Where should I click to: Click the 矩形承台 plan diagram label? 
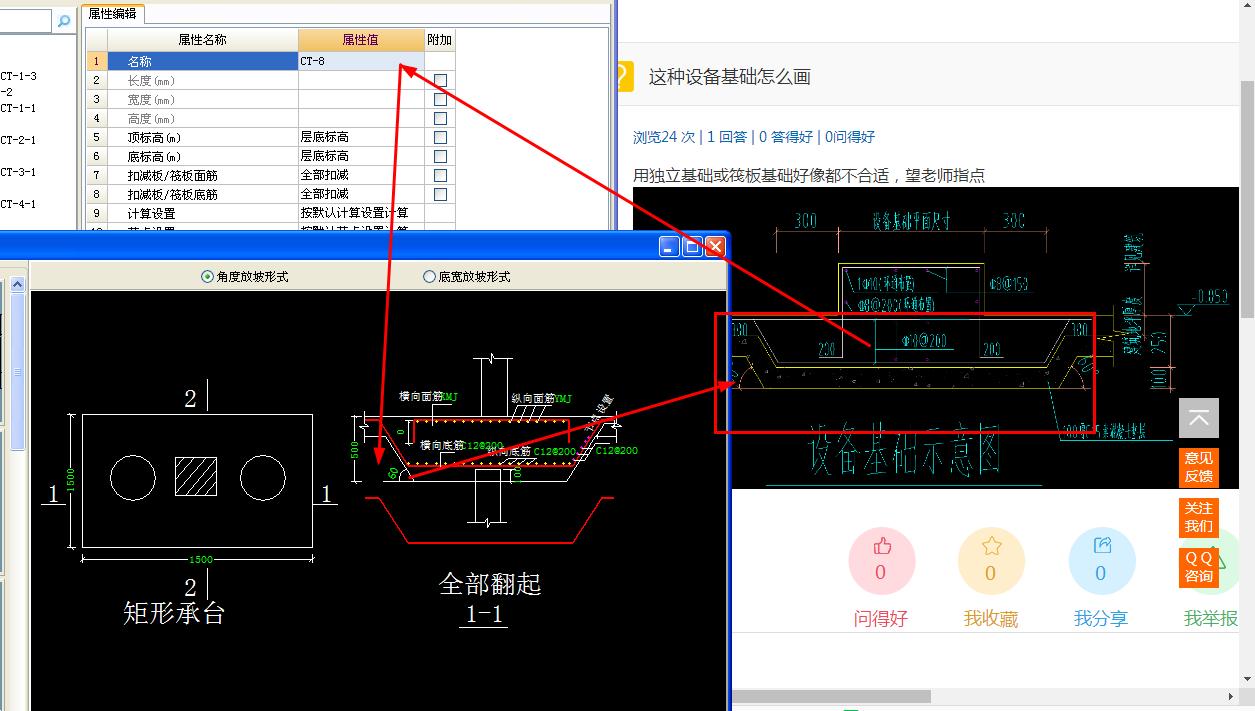click(174, 613)
